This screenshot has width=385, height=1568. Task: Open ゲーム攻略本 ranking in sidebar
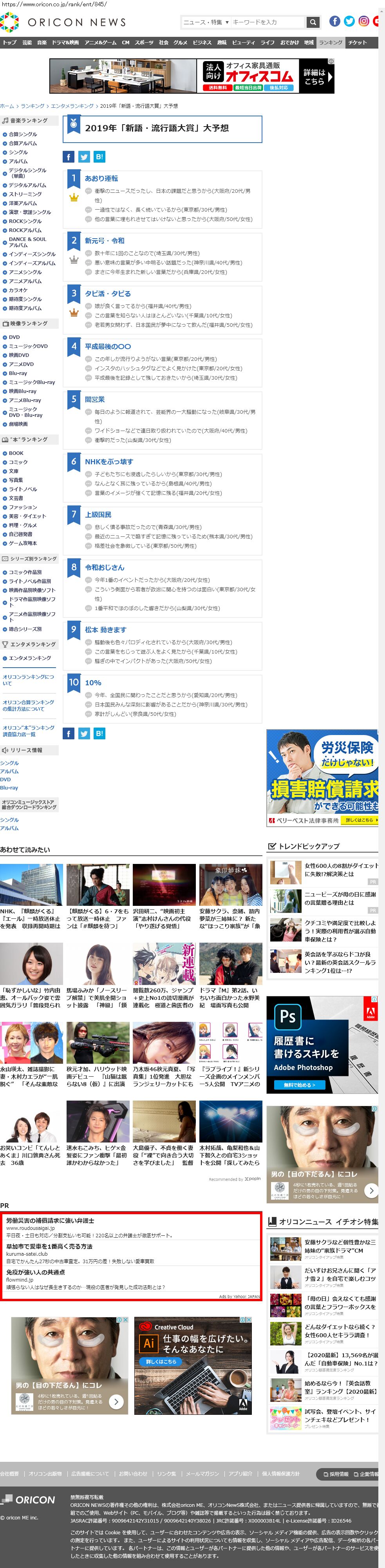pyautogui.click(x=22, y=543)
